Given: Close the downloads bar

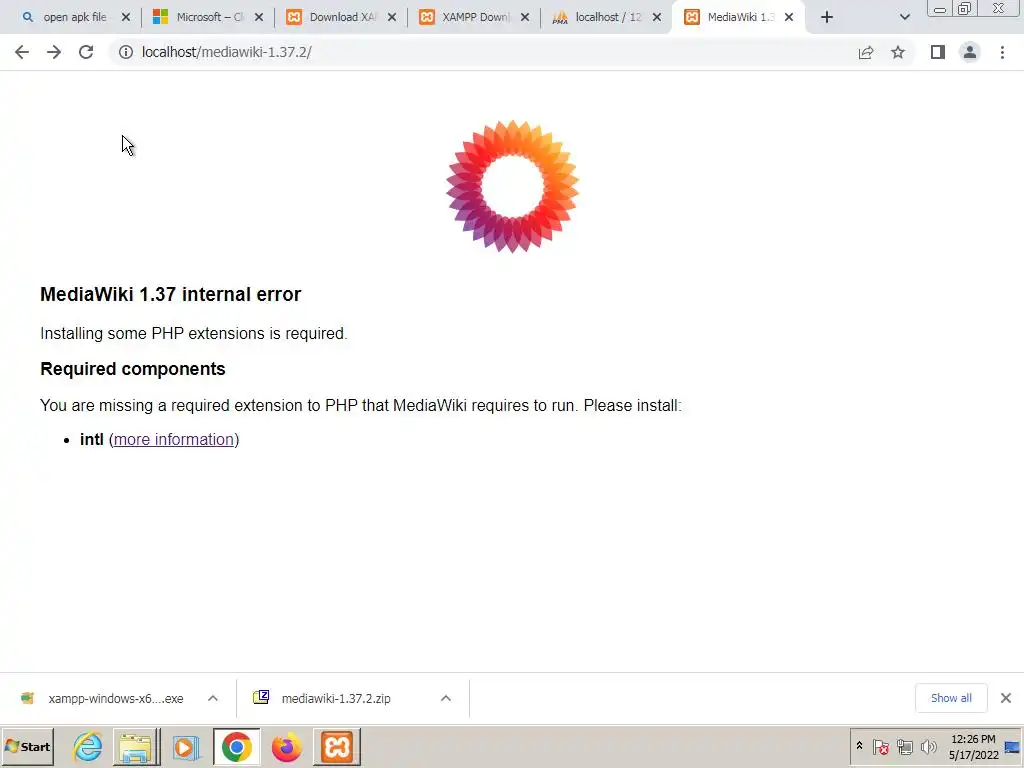Looking at the screenshot, I should pos(1006,698).
